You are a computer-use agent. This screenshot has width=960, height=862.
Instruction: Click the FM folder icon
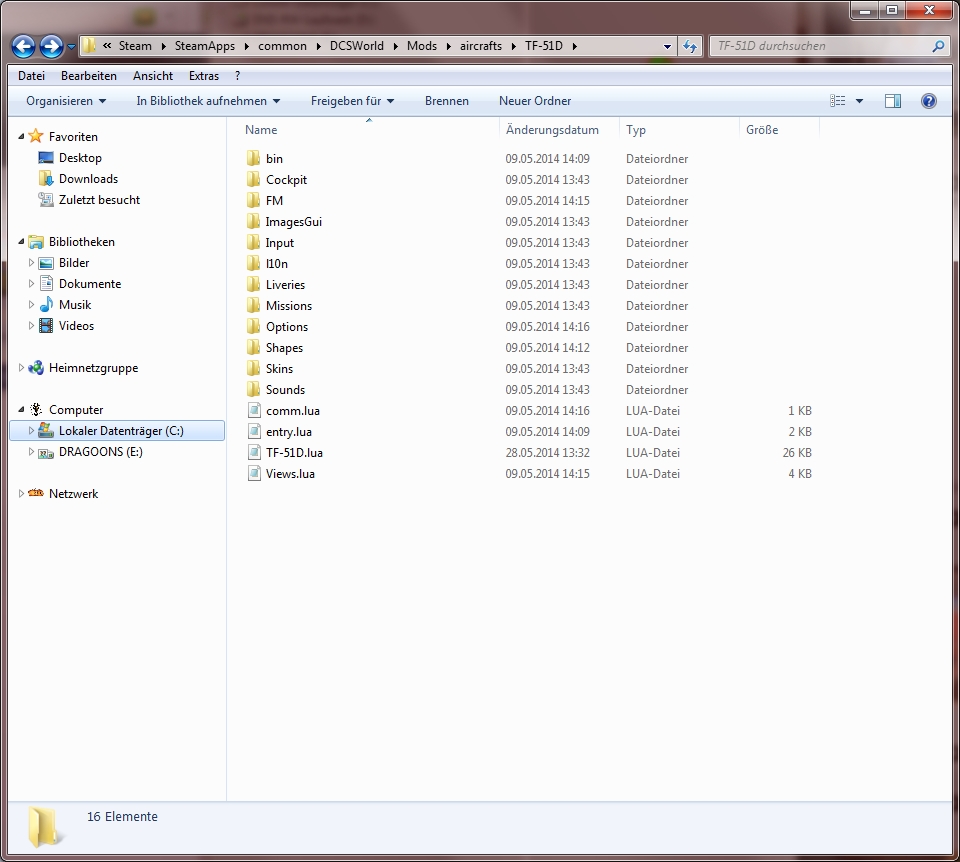point(253,200)
